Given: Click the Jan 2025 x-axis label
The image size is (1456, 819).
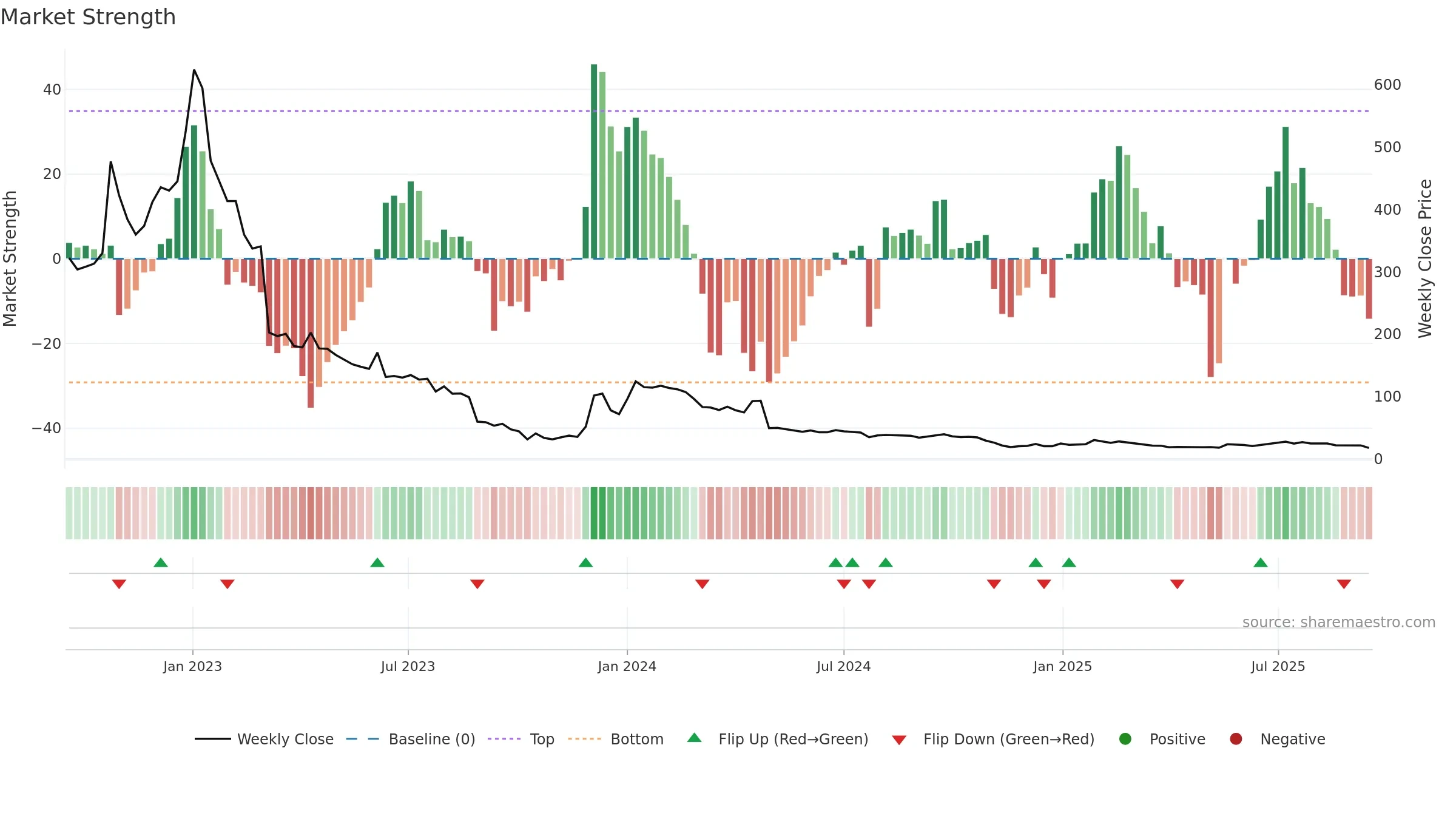Looking at the screenshot, I should [x=1062, y=666].
